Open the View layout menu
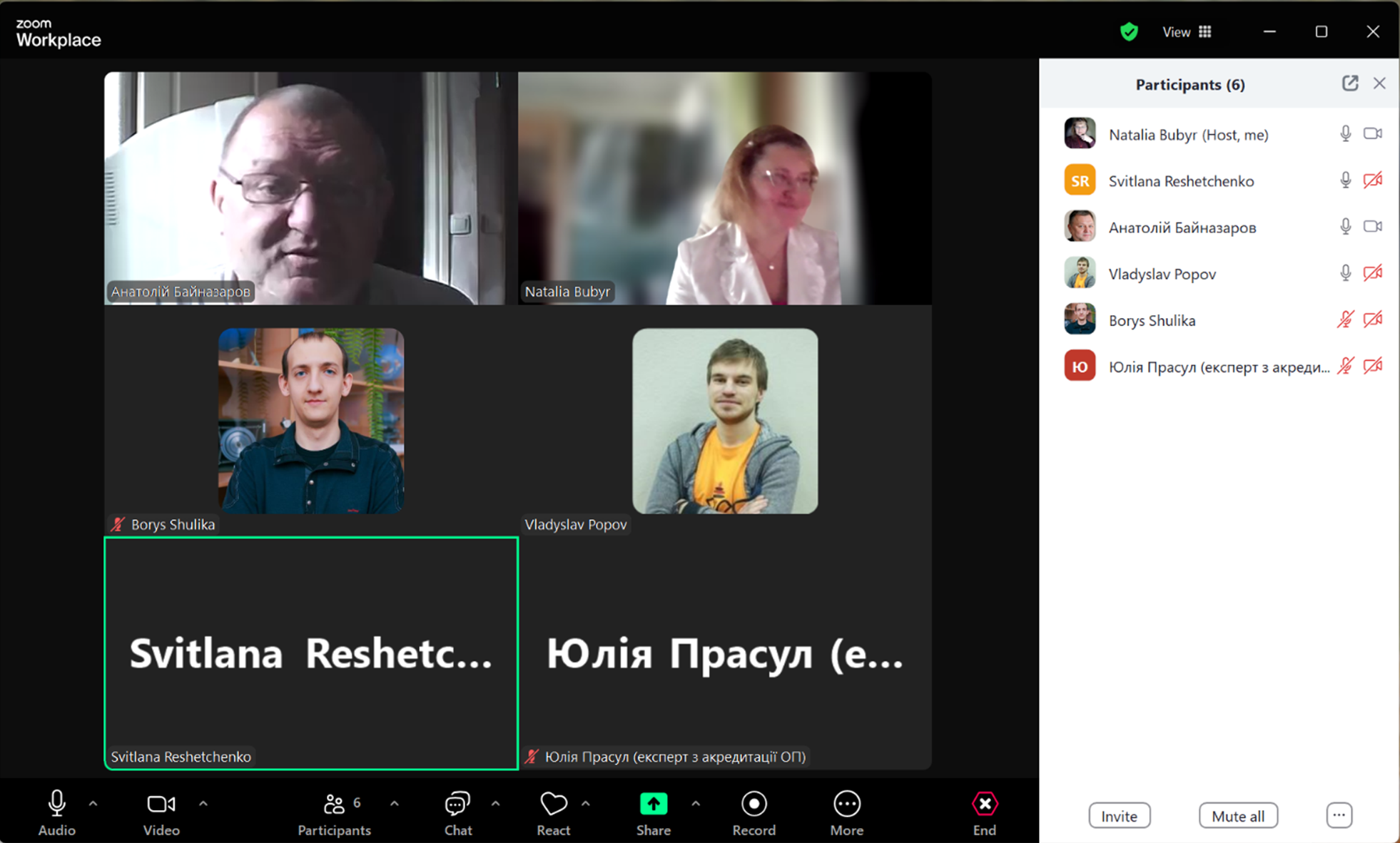 [x=1187, y=32]
